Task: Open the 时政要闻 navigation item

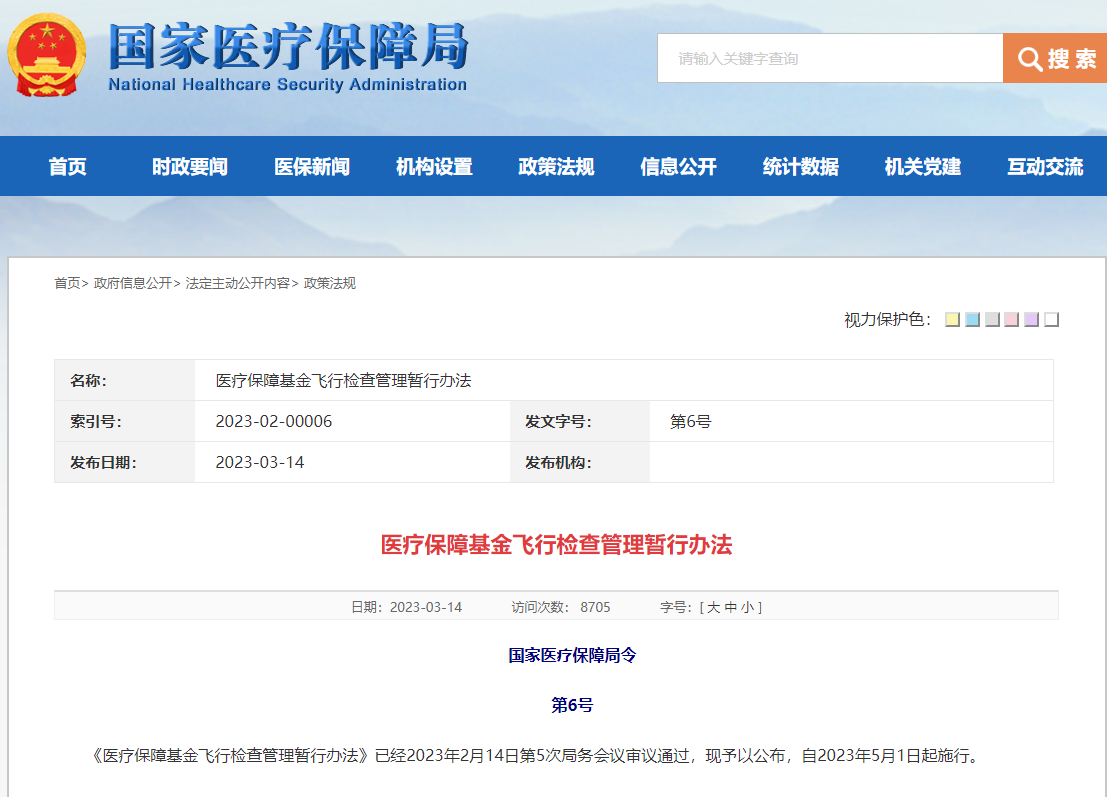Action: pyautogui.click(x=190, y=167)
